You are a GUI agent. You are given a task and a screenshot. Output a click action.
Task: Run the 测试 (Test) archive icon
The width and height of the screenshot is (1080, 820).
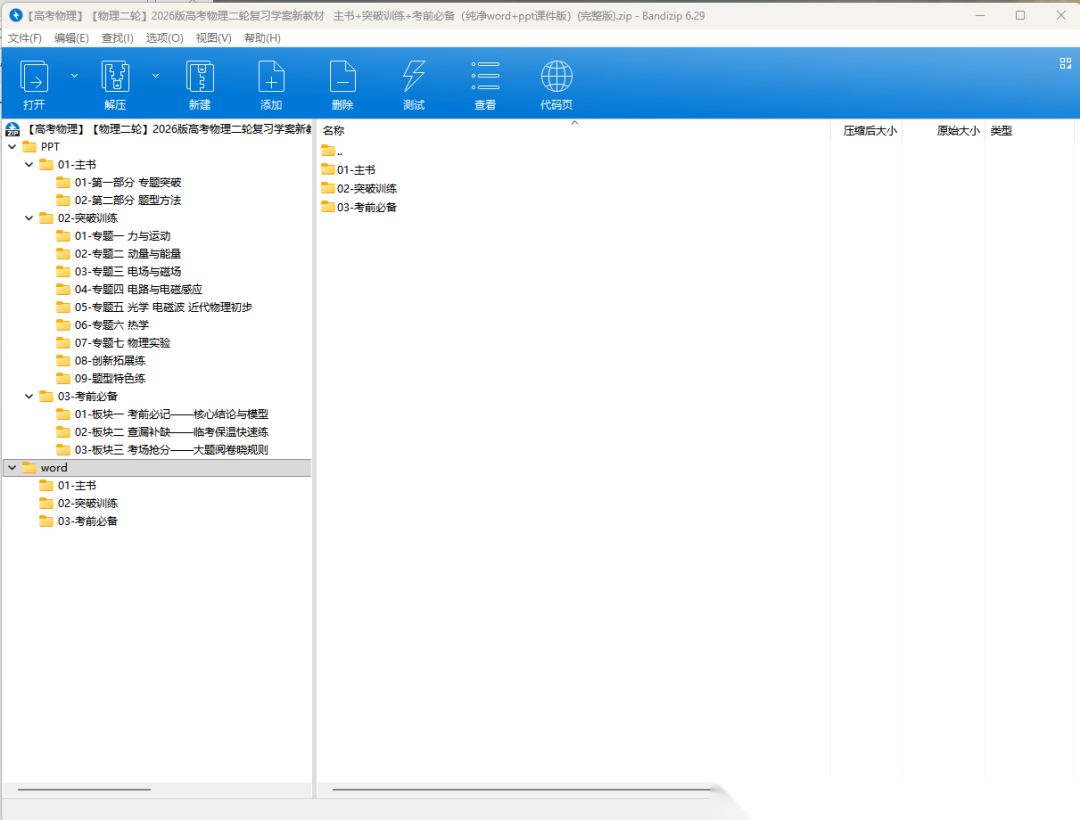[413, 77]
